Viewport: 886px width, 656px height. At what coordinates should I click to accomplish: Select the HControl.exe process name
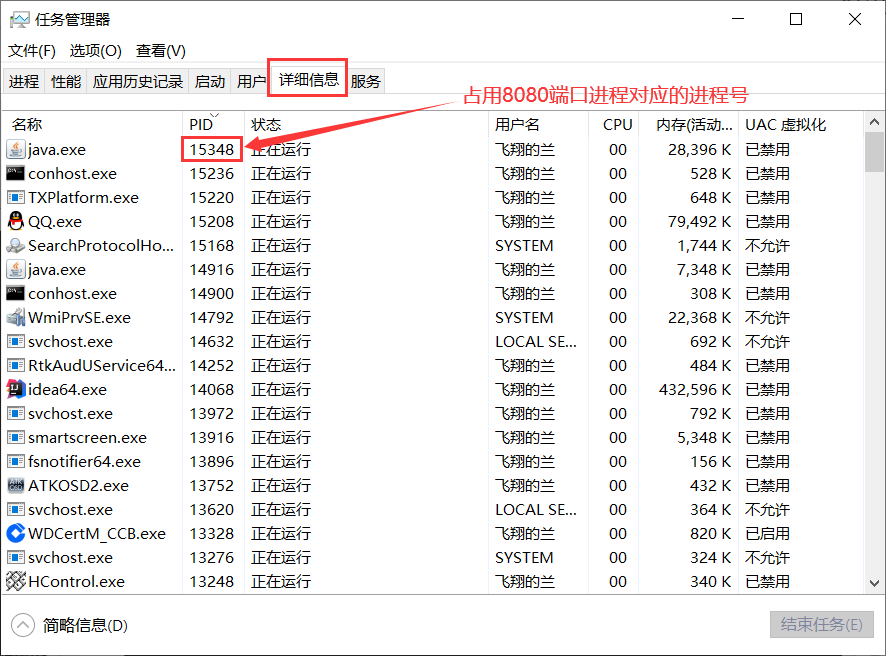click(76, 581)
